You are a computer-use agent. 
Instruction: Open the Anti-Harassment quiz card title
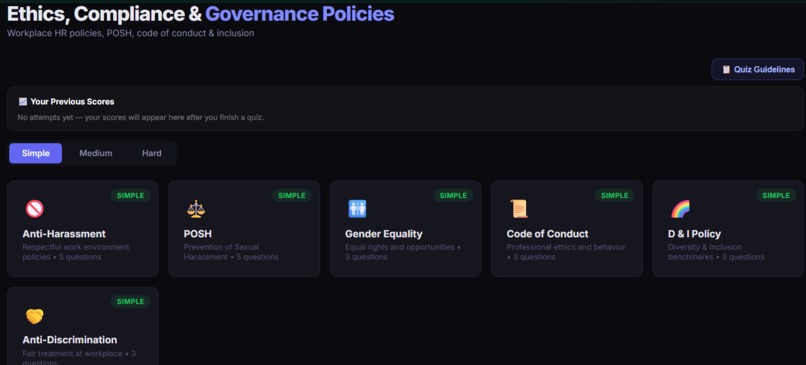64,234
